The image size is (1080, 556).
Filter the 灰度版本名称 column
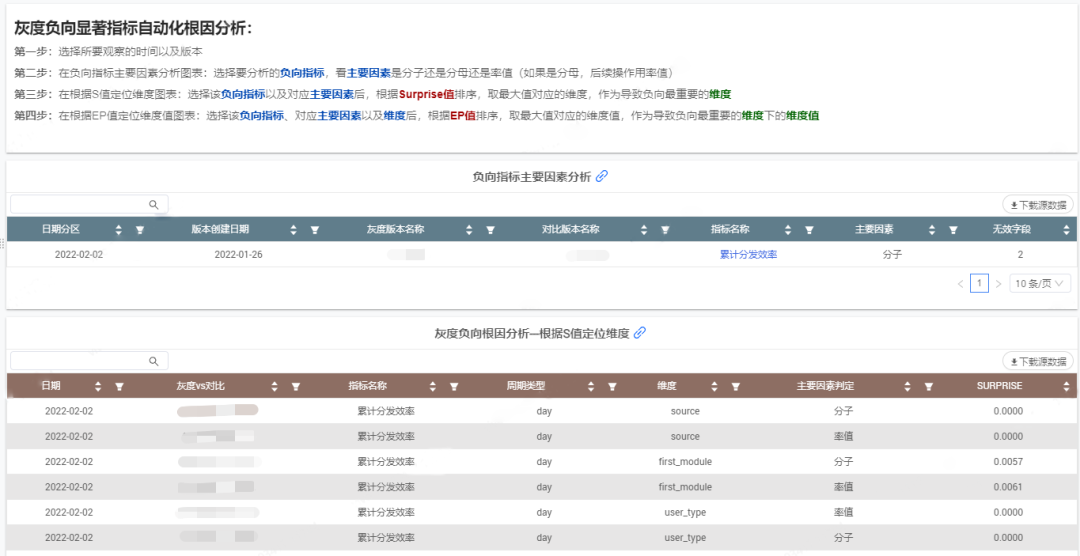coord(490,229)
